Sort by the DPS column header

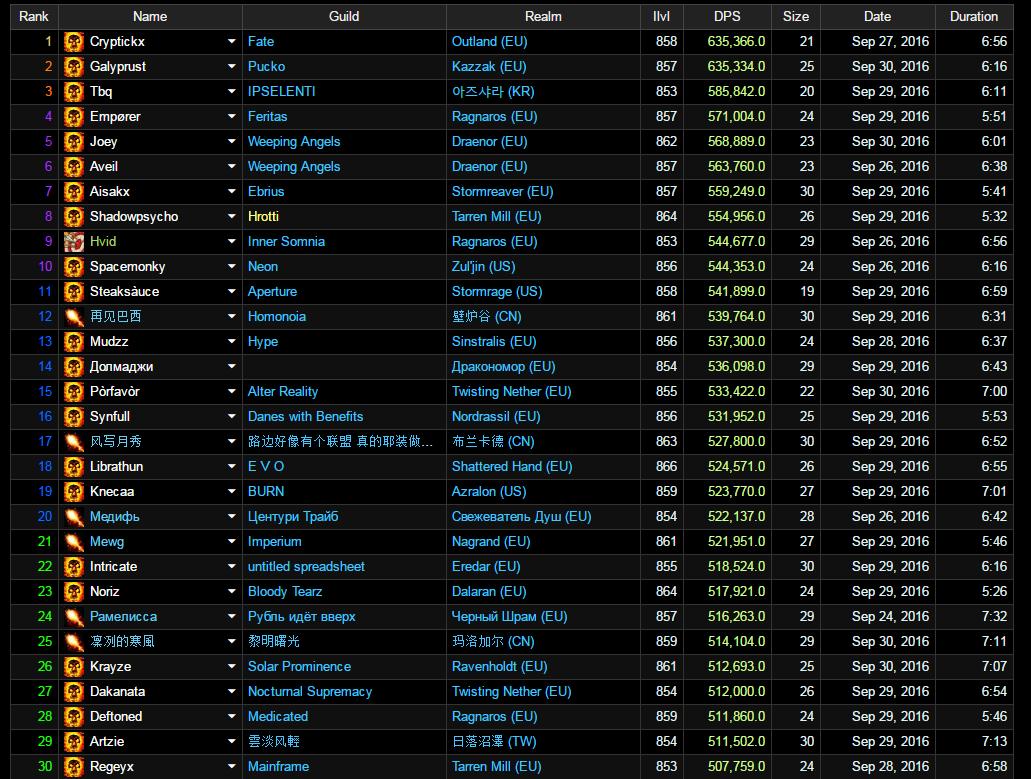tap(727, 16)
